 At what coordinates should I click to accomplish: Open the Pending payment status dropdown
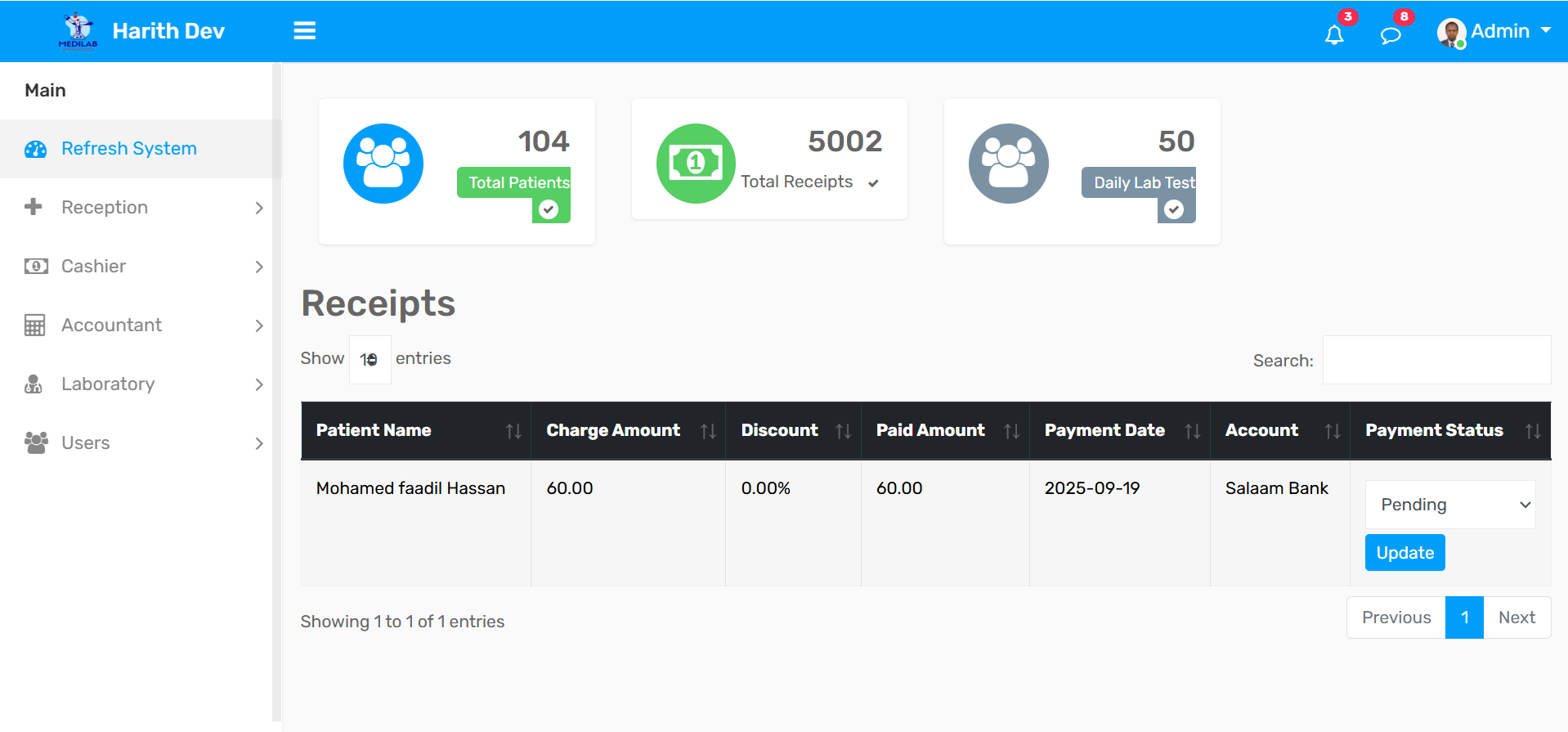[x=1449, y=505]
